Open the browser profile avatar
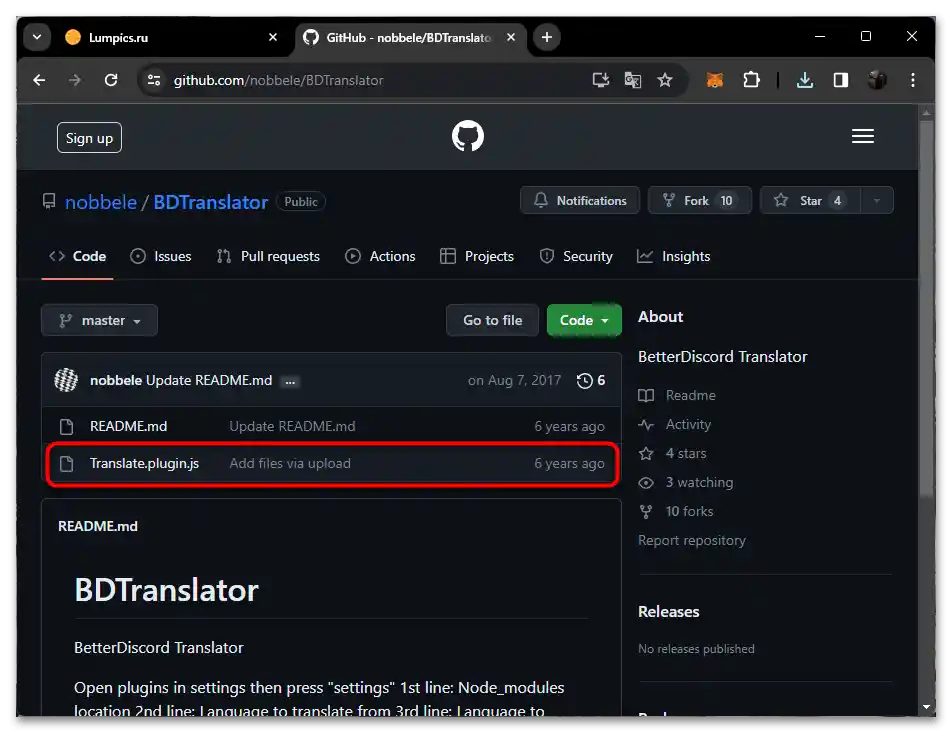952x733 pixels. coord(877,80)
